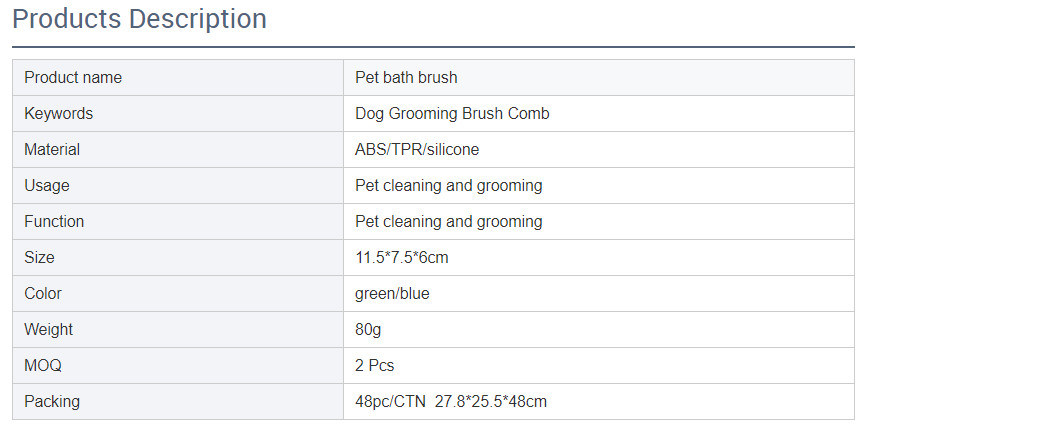Viewport: 1063px width, 443px height.
Task: Select the MOQ label cell
Action: point(43,366)
